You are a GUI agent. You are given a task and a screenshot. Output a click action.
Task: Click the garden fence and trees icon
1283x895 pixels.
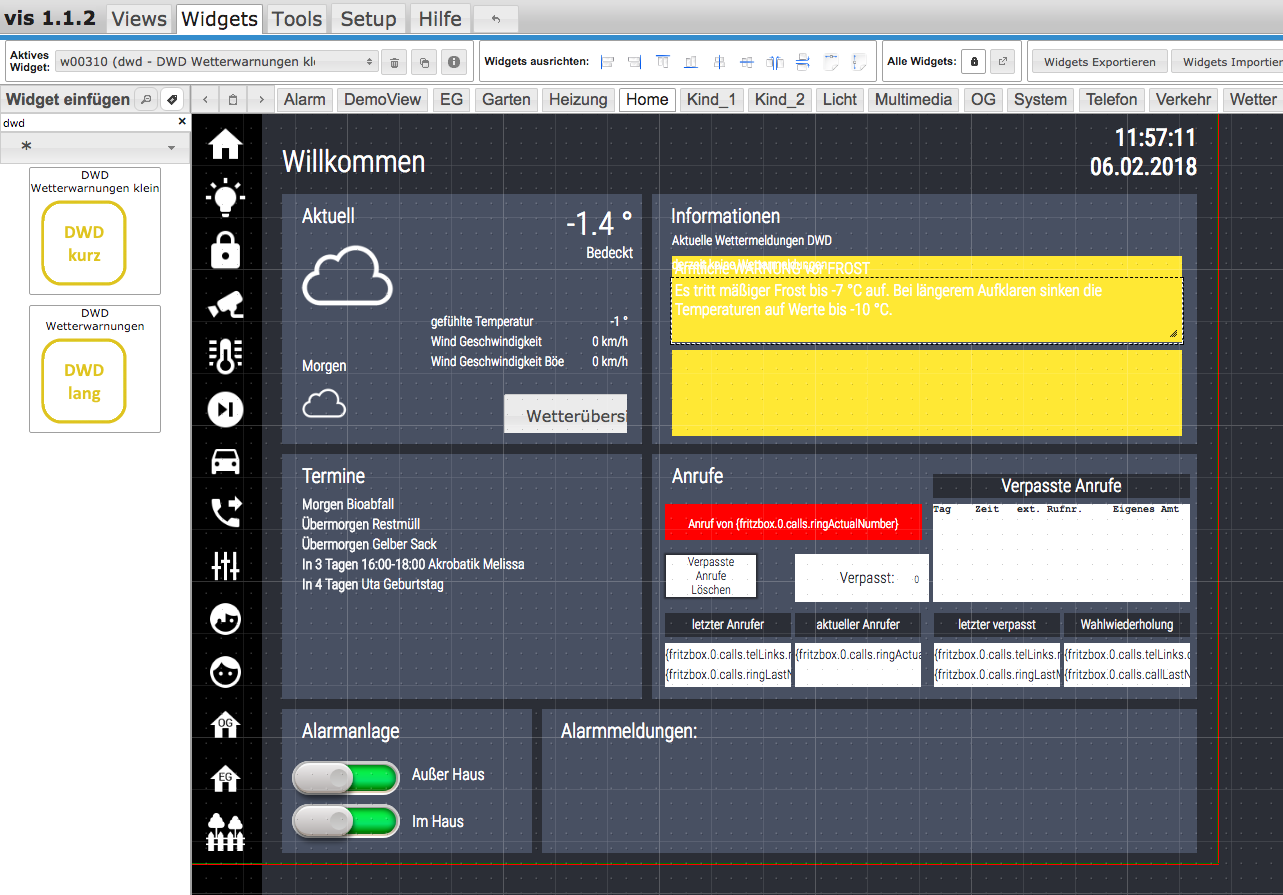225,831
